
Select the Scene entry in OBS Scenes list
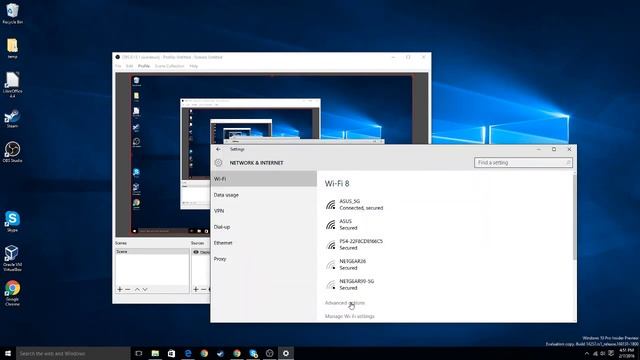tap(152, 252)
